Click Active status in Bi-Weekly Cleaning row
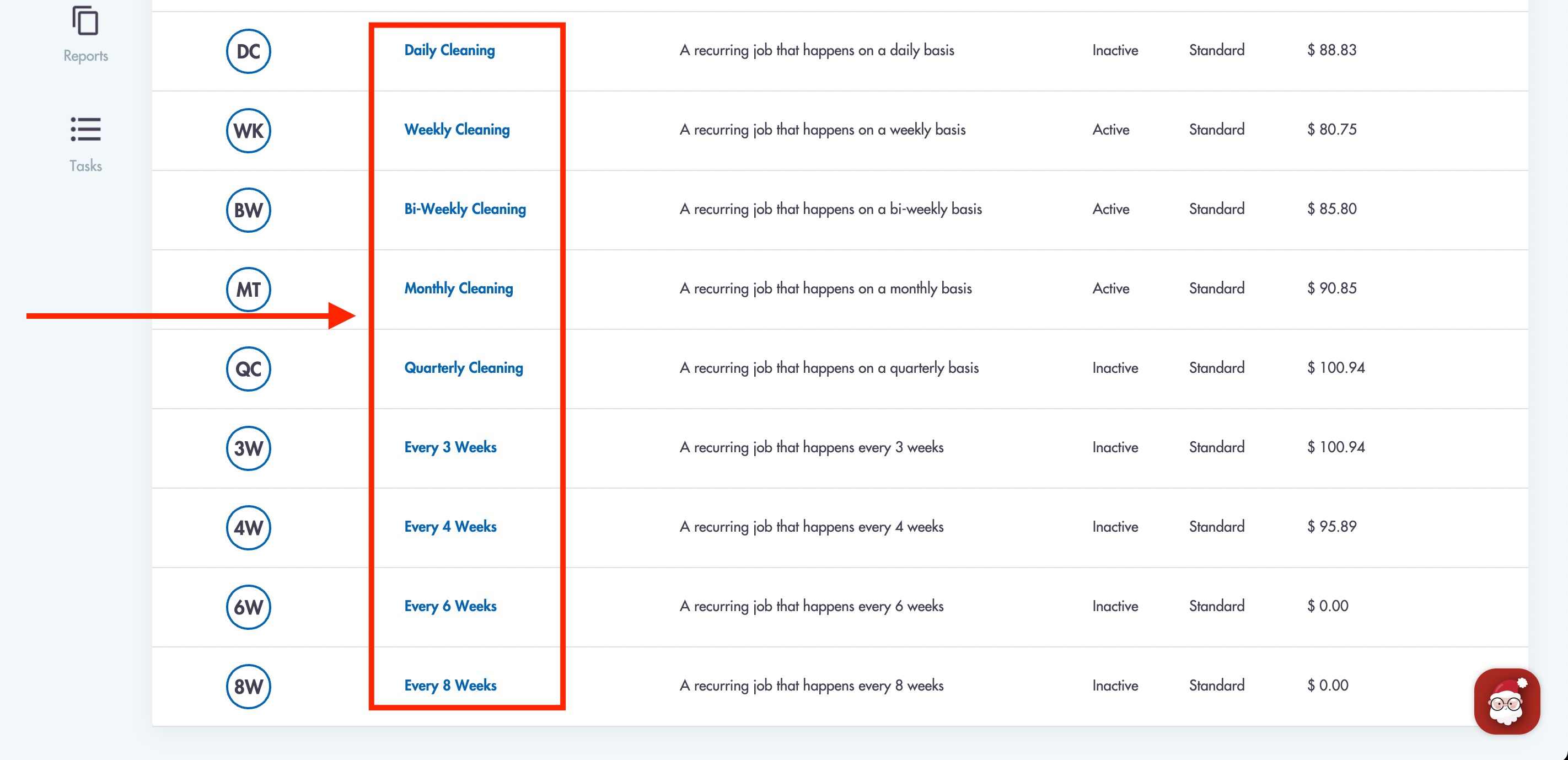The image size is (1568, 760). [1111, 209]
